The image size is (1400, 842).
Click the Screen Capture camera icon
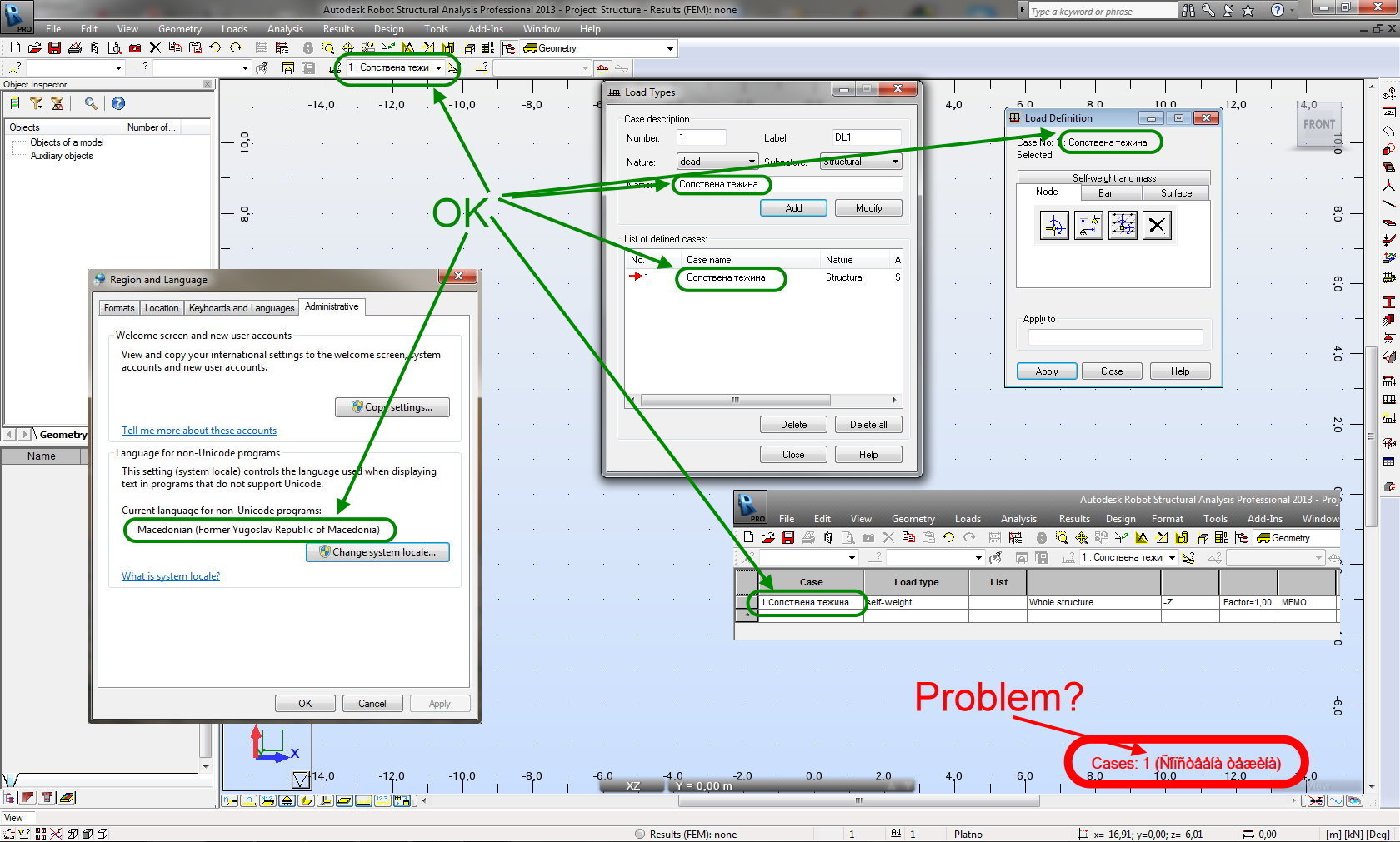point(135,48)
